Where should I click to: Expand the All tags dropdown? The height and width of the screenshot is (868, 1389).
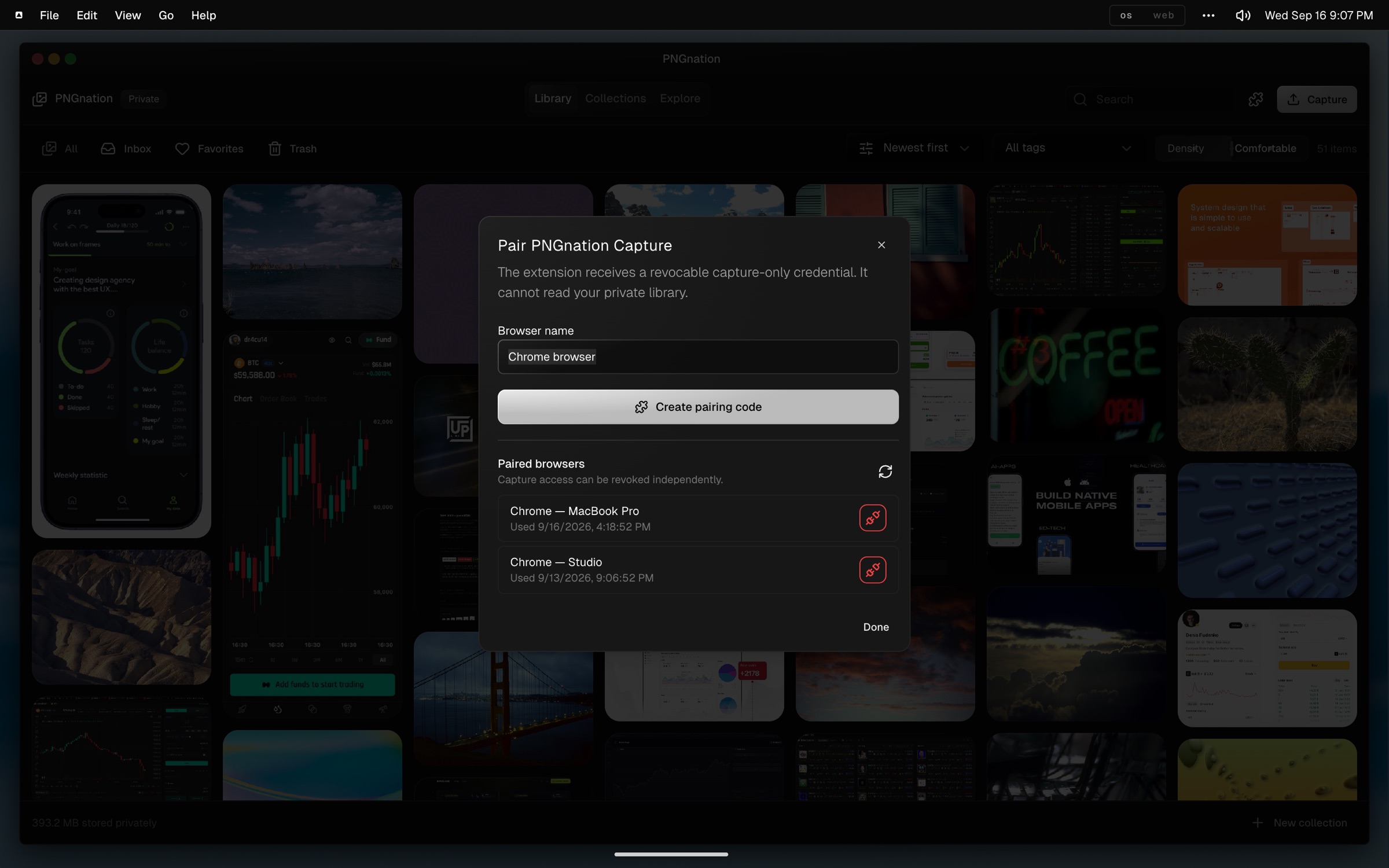(x=1068, y=148)
